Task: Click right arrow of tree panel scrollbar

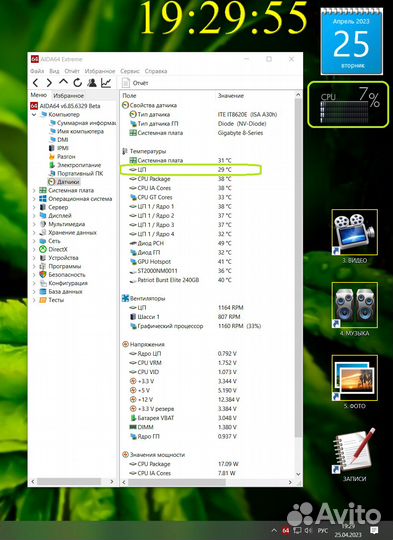Action: tap(112, 482)
